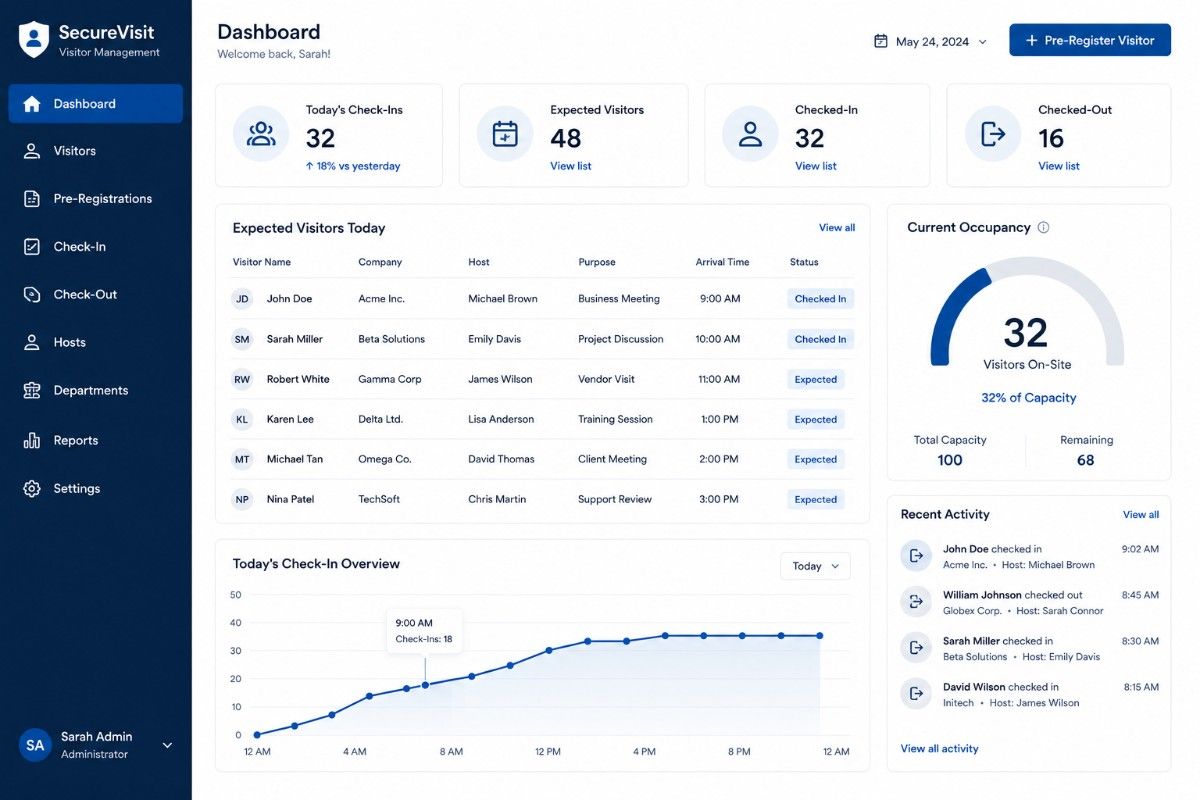Click the Settings gear icon
Image resolution: width=1200 pixels, height=800 pixels.
pyautogui.click(x=32, y=489)
